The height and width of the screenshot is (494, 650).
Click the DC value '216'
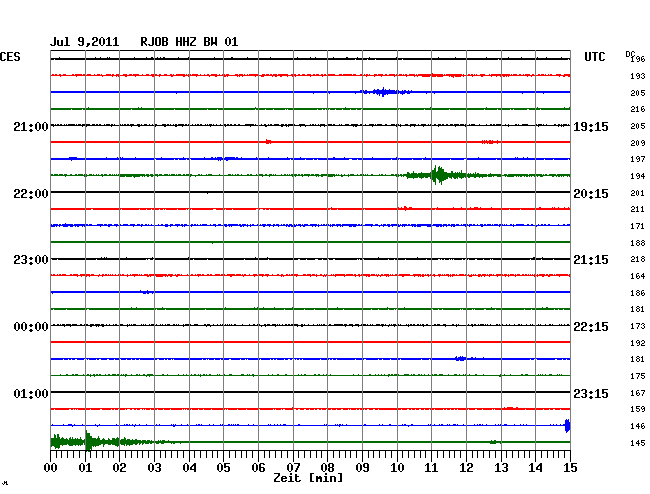(x=638, y=109)
